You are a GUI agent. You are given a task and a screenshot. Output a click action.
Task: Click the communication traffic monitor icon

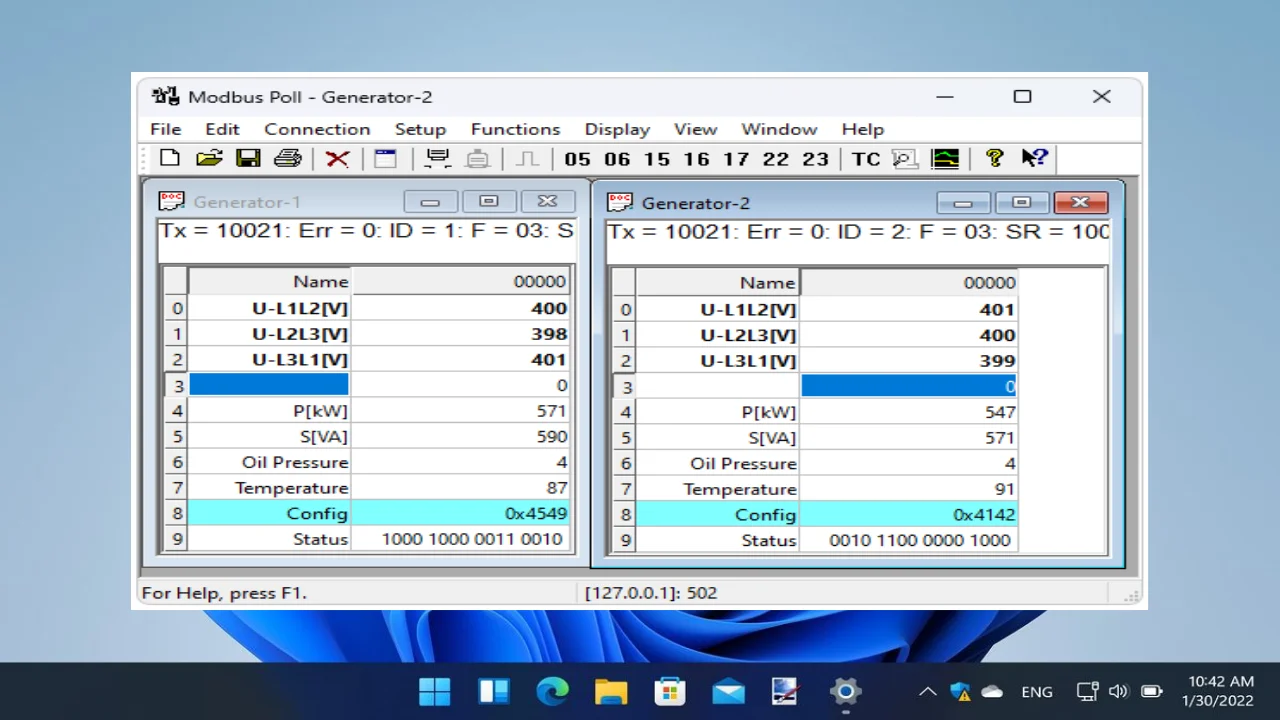905,158
